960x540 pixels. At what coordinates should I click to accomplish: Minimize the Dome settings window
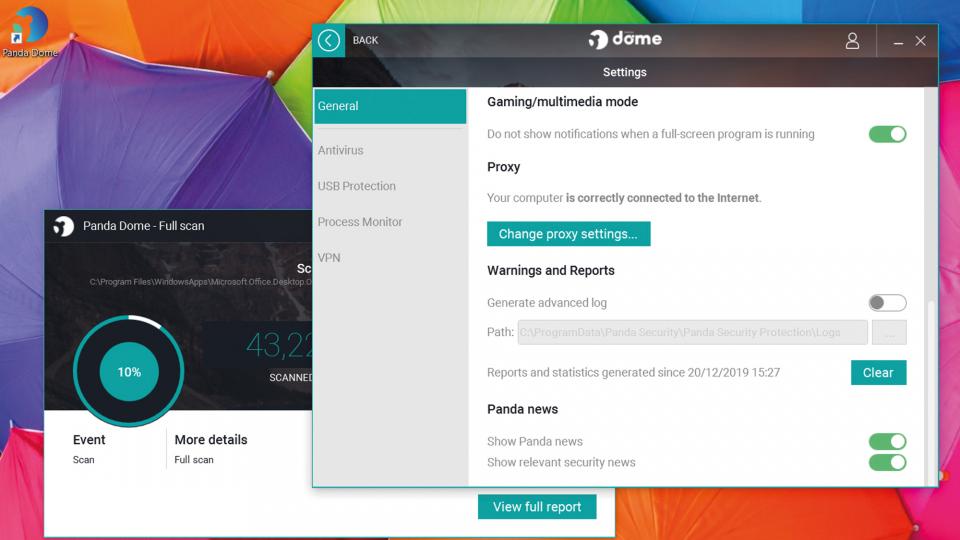point(898,42)
